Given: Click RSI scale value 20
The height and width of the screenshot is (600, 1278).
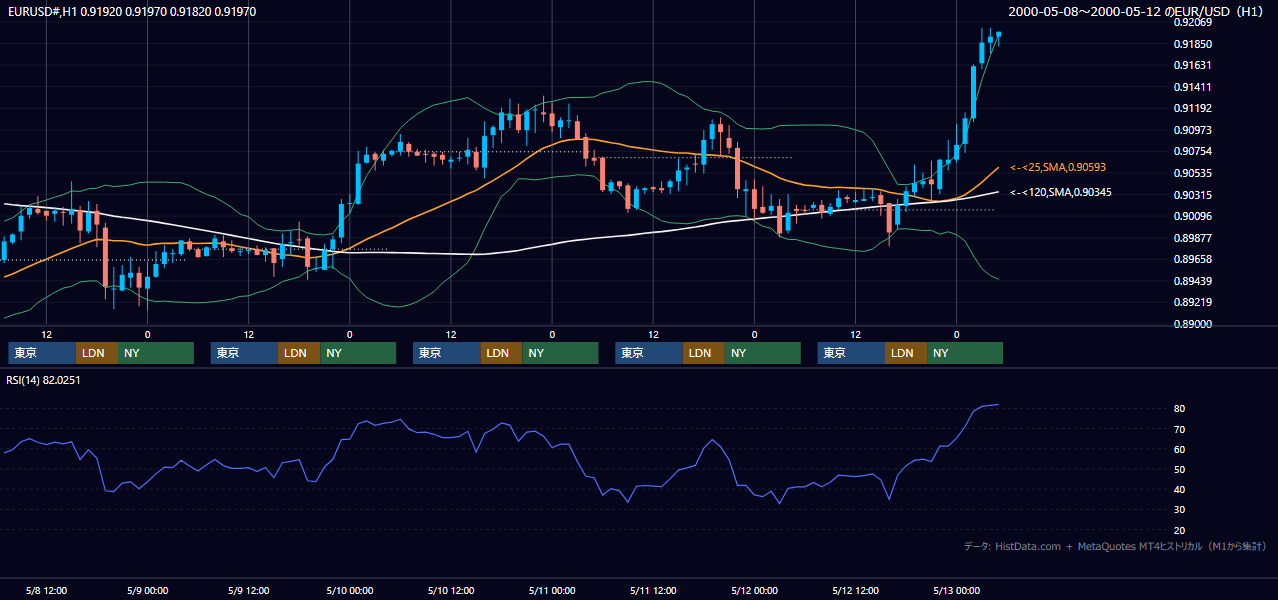Looking at the screenshot, I should (1180, 530).
